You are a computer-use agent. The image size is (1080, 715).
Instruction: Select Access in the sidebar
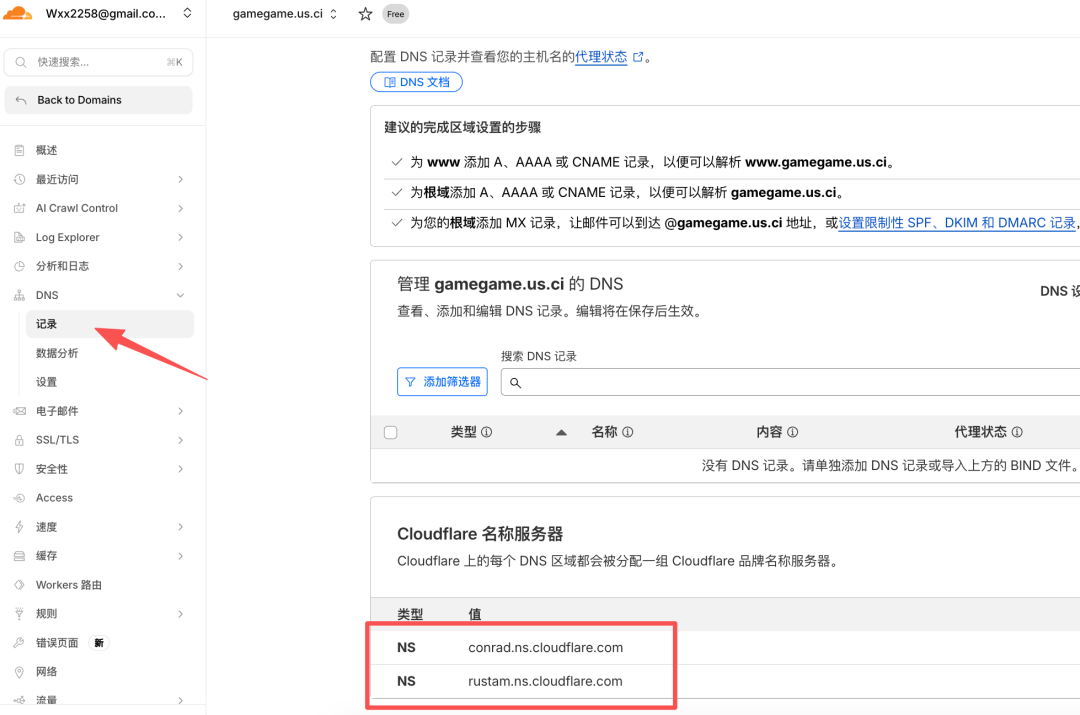coord(52,497)
